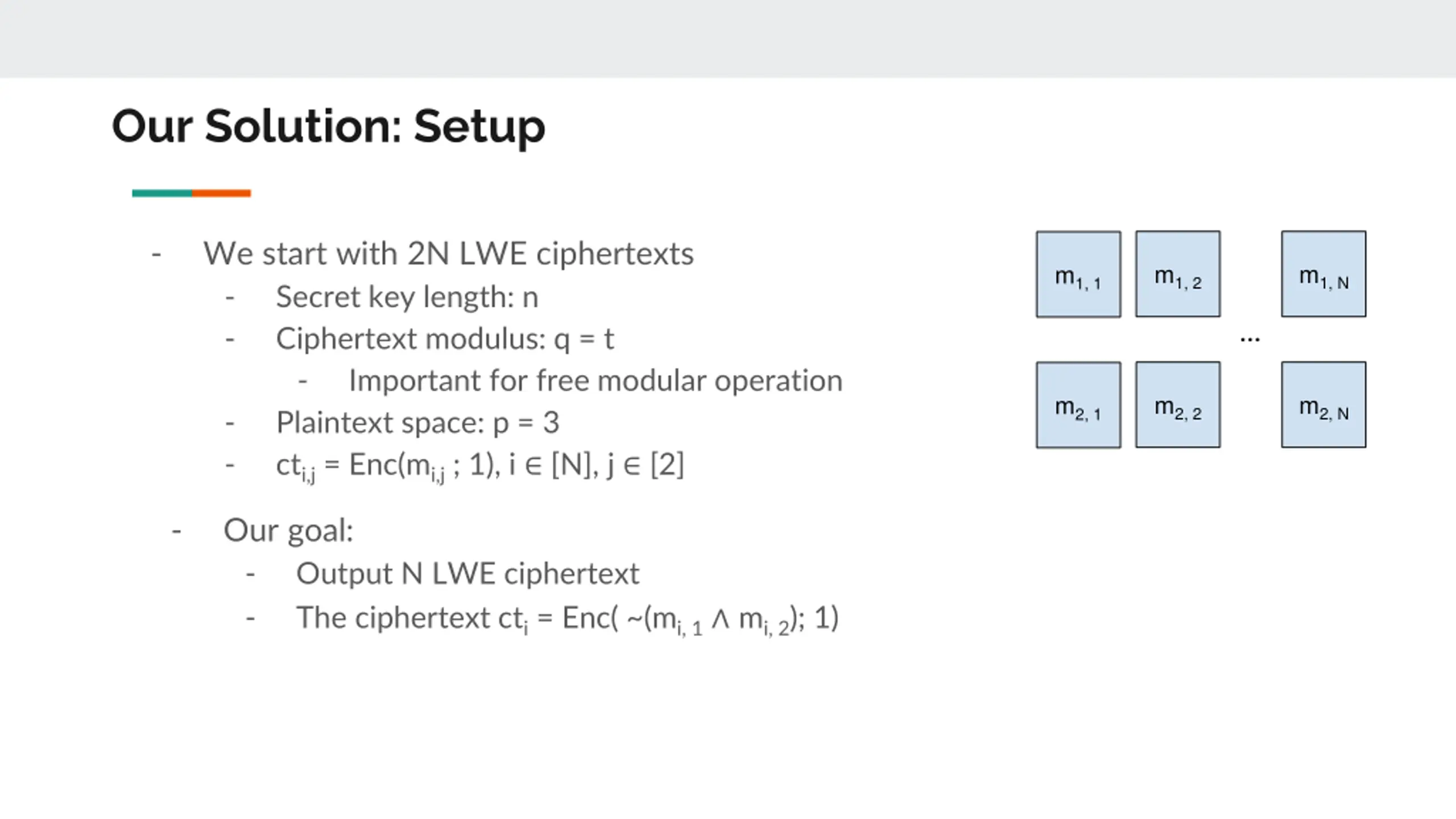Select the 'Ciphertext modulus: q = t' line
1456x819 pixels.
pos(445,339)
